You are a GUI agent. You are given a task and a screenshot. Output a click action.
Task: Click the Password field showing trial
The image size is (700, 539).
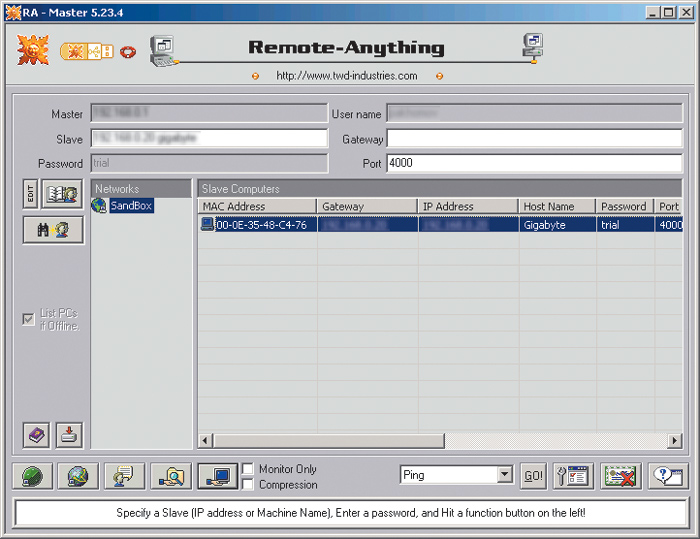pyautogui.click(x=209, y=163)
